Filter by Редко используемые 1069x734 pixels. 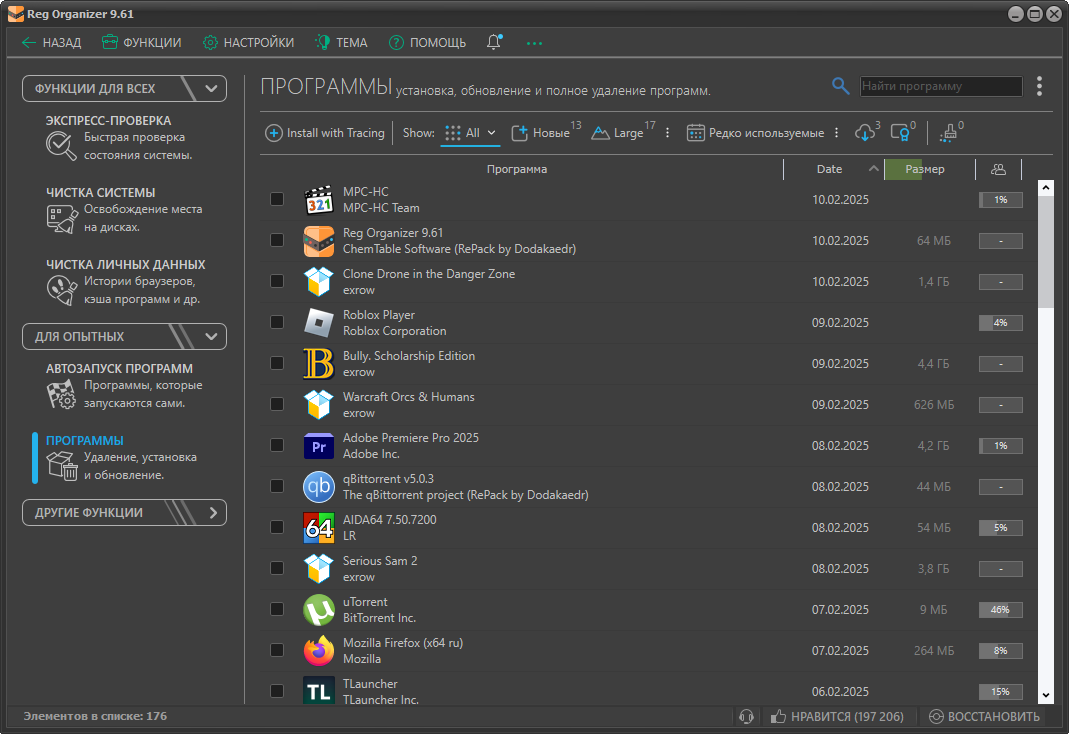tap(755, 133)
